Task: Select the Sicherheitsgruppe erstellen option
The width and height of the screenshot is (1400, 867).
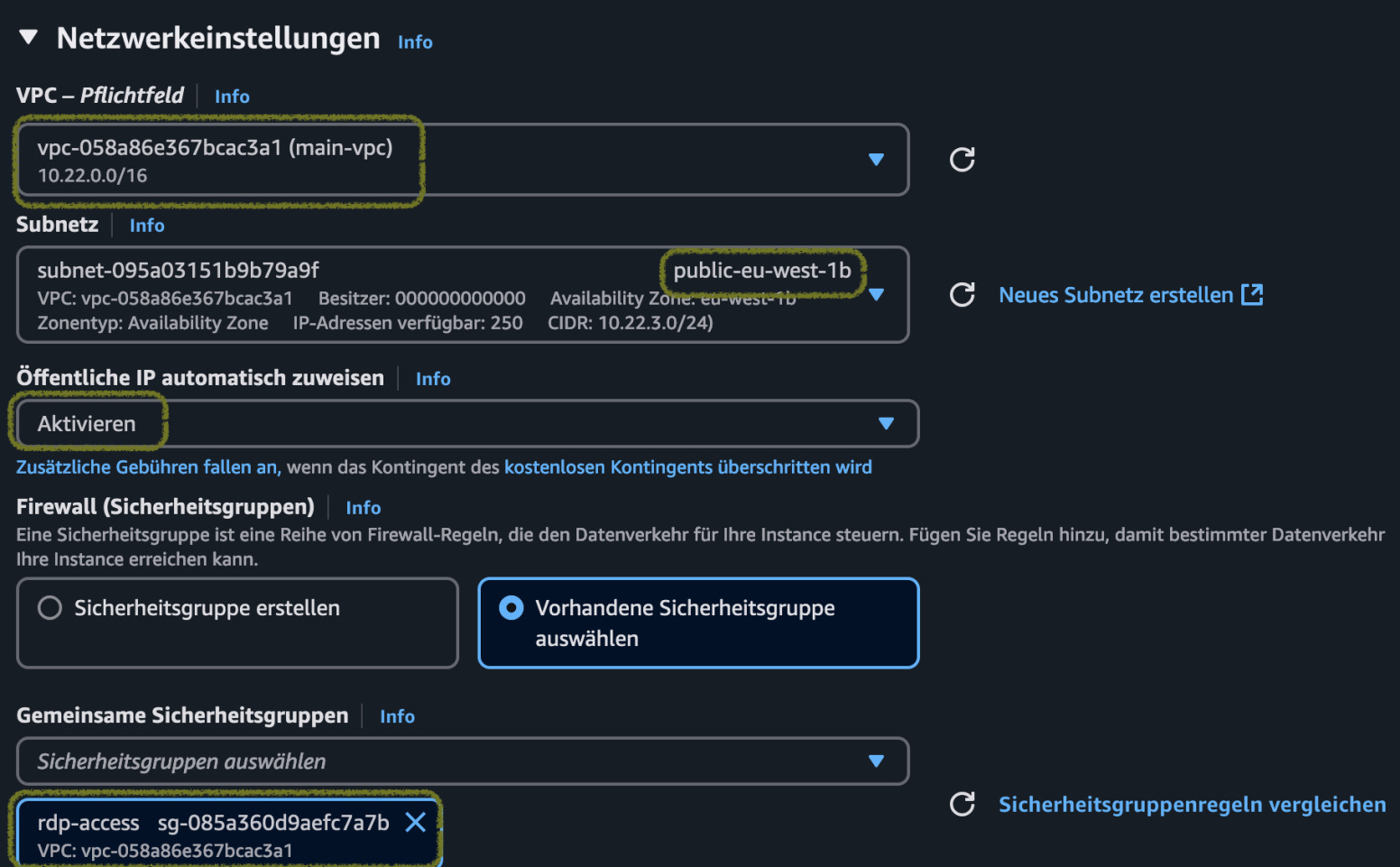Action: click(x=50, y=607)
